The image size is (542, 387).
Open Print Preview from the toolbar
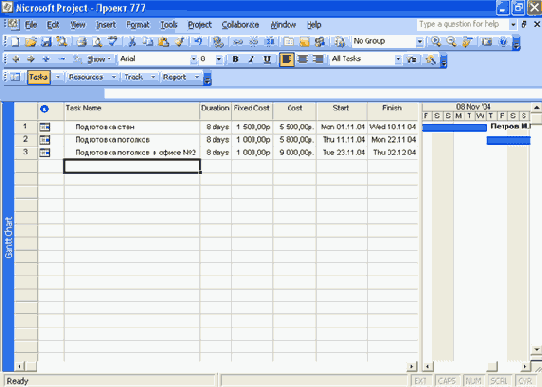click(97, 42)
